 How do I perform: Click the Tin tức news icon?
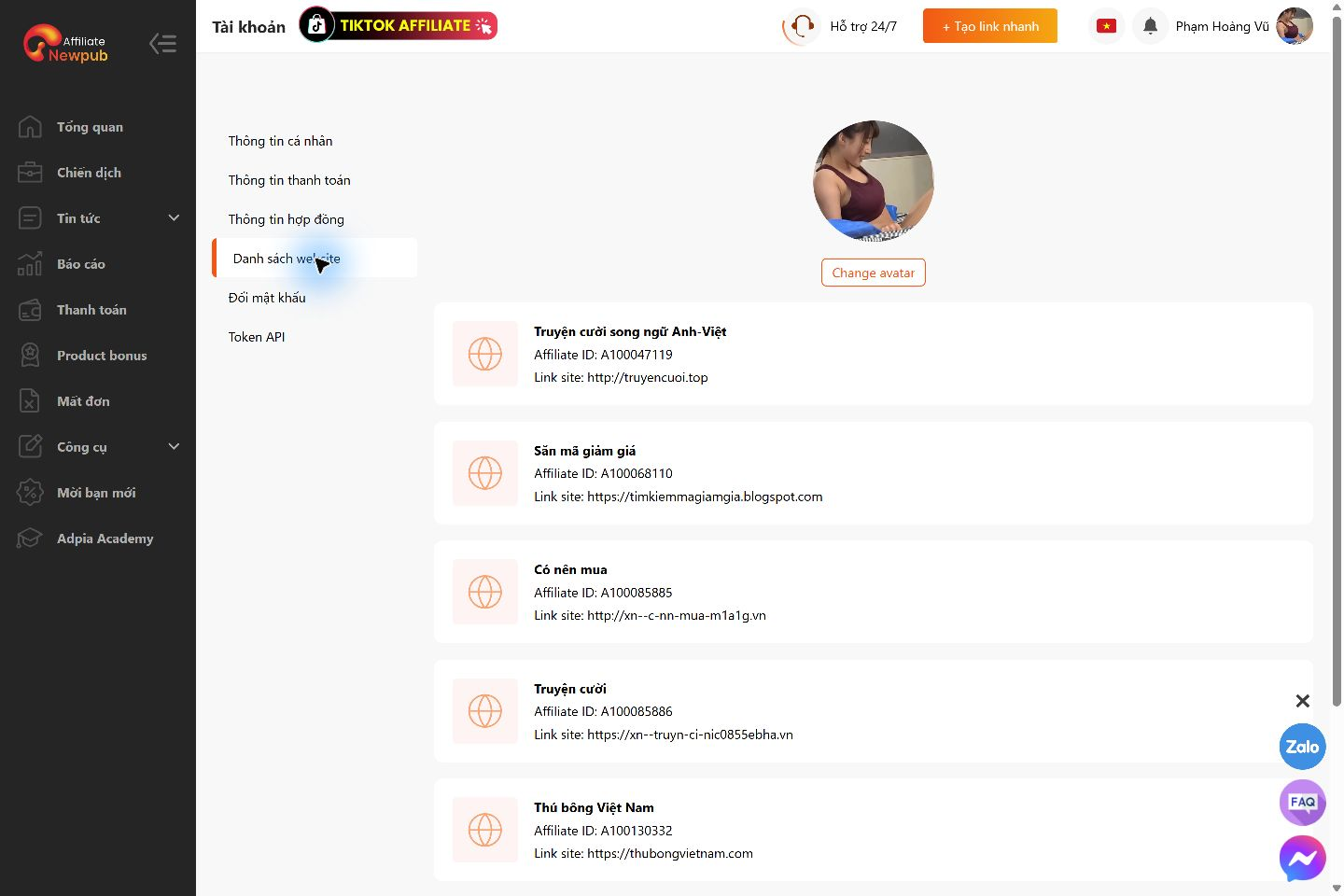[x=30, y=218]
